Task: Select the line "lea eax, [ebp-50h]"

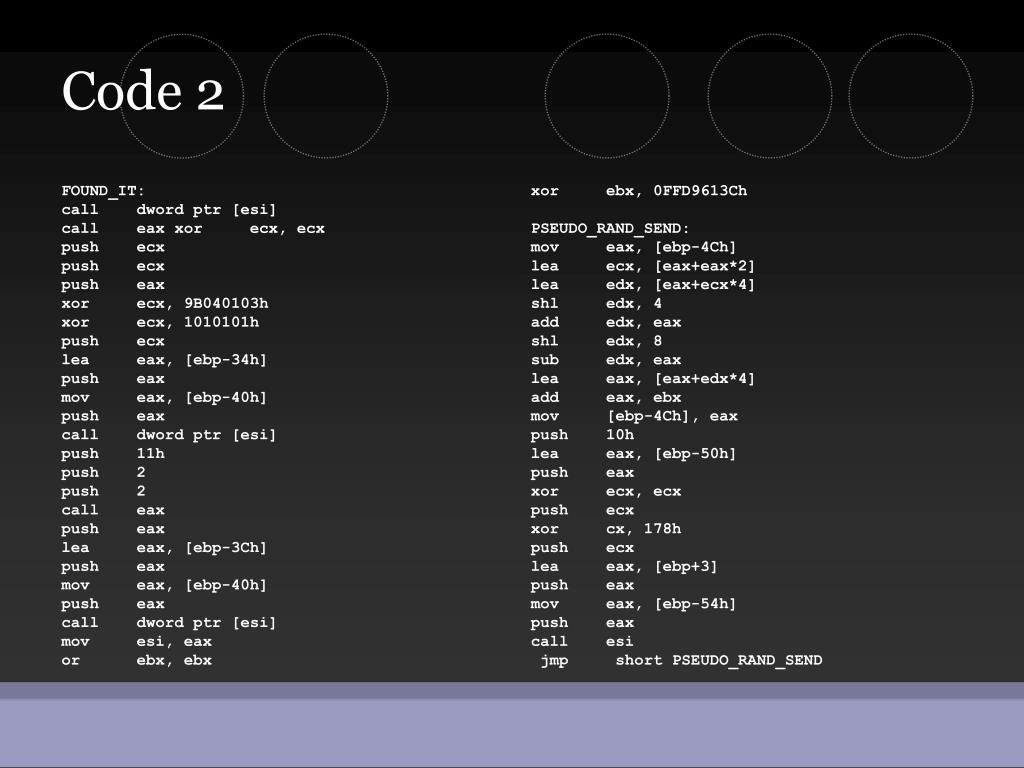Action: tap(633, 454)
